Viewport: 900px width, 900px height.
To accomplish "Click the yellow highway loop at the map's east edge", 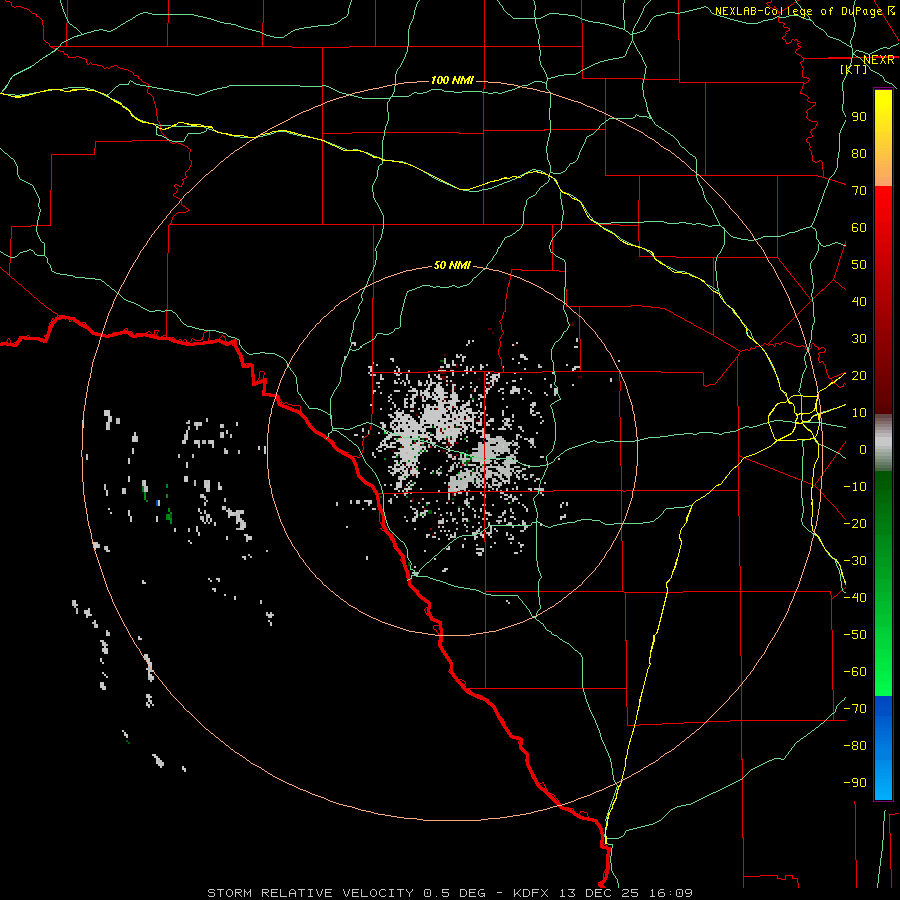I will (x=795, y=418).
